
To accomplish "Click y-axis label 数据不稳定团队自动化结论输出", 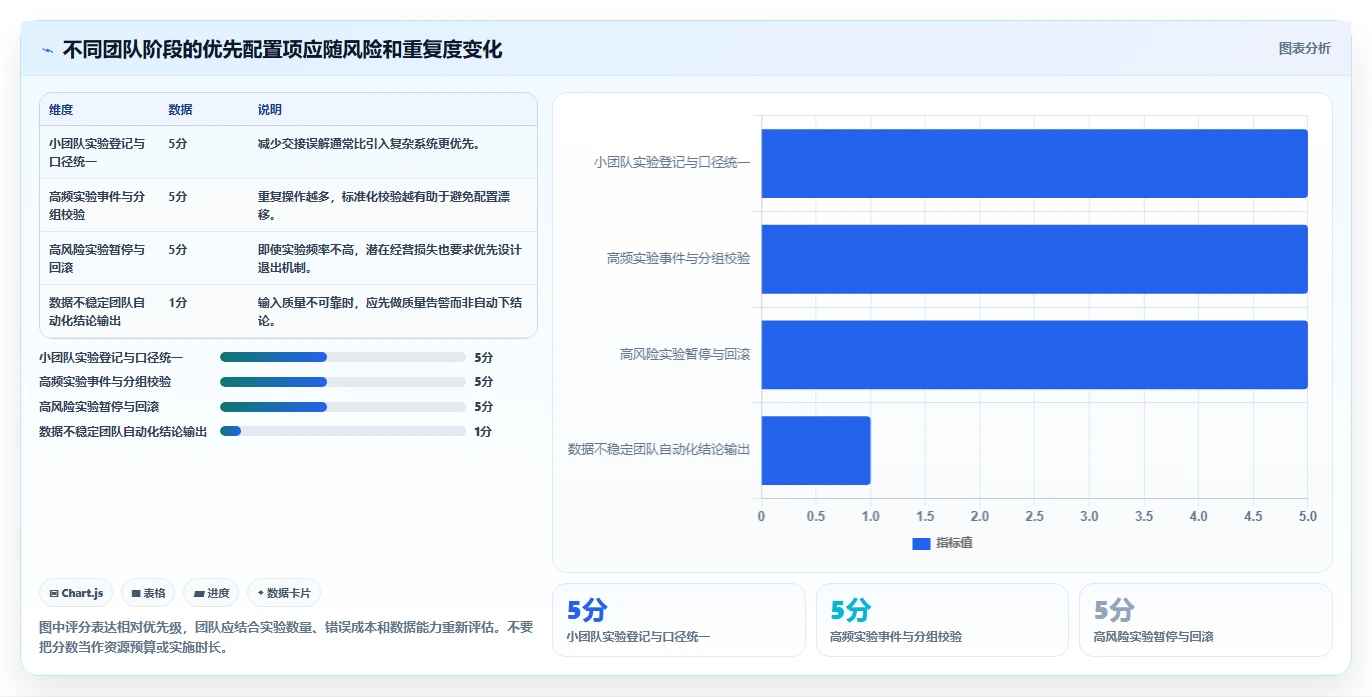I will [659, 450].
